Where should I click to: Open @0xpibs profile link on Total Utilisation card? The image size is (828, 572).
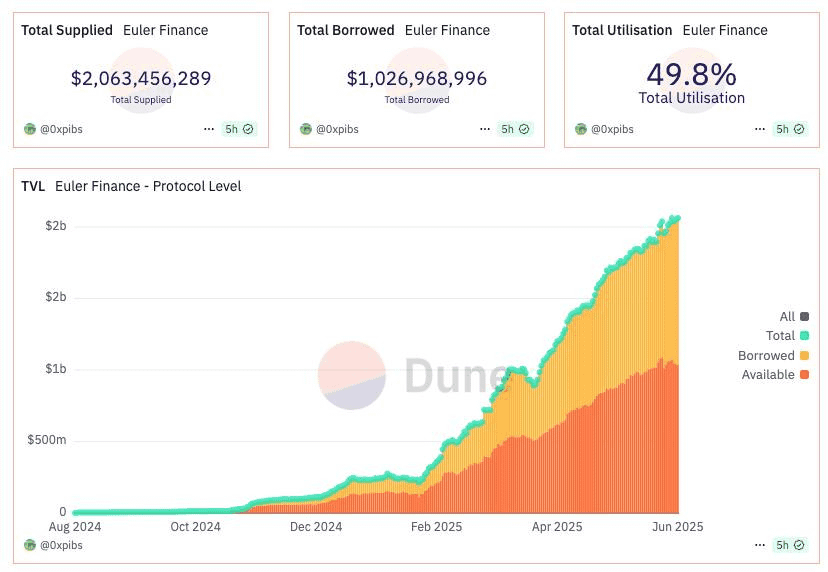click(x=612, y=129)
